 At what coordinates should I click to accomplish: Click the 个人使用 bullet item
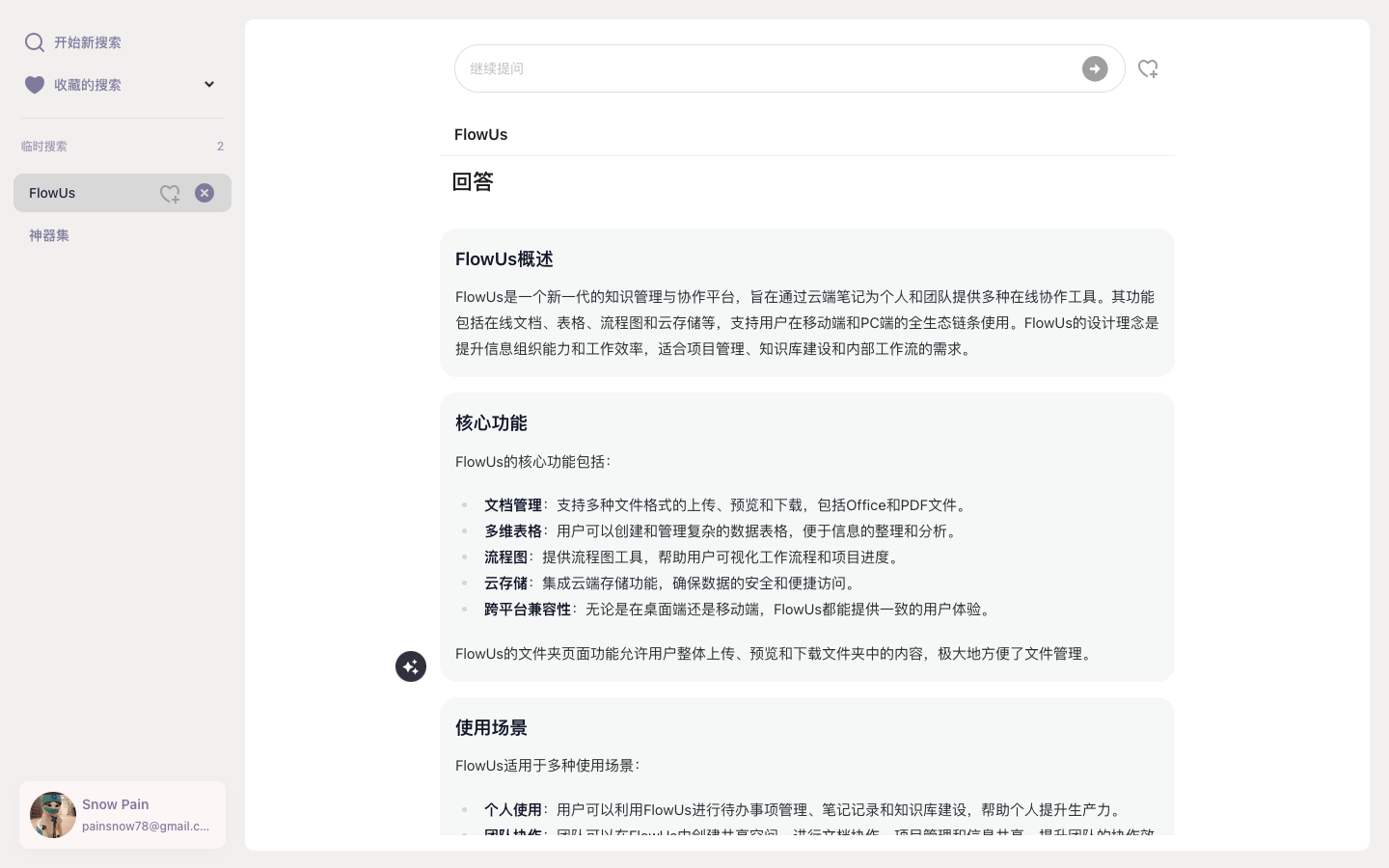click(804, 810)
